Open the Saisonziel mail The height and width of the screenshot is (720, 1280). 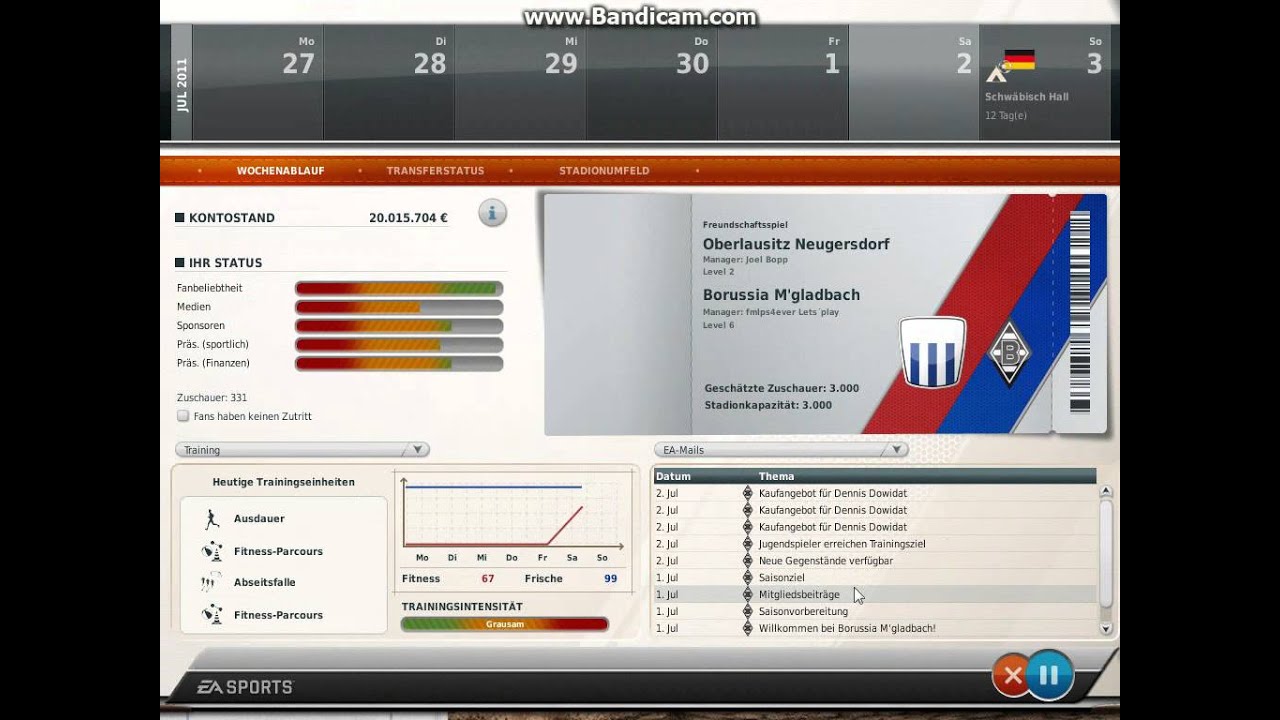point(875,578)
